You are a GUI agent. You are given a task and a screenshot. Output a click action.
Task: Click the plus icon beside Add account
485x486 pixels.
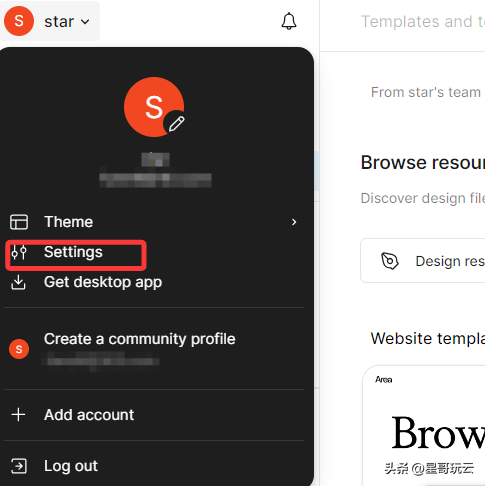click(18, 415)
